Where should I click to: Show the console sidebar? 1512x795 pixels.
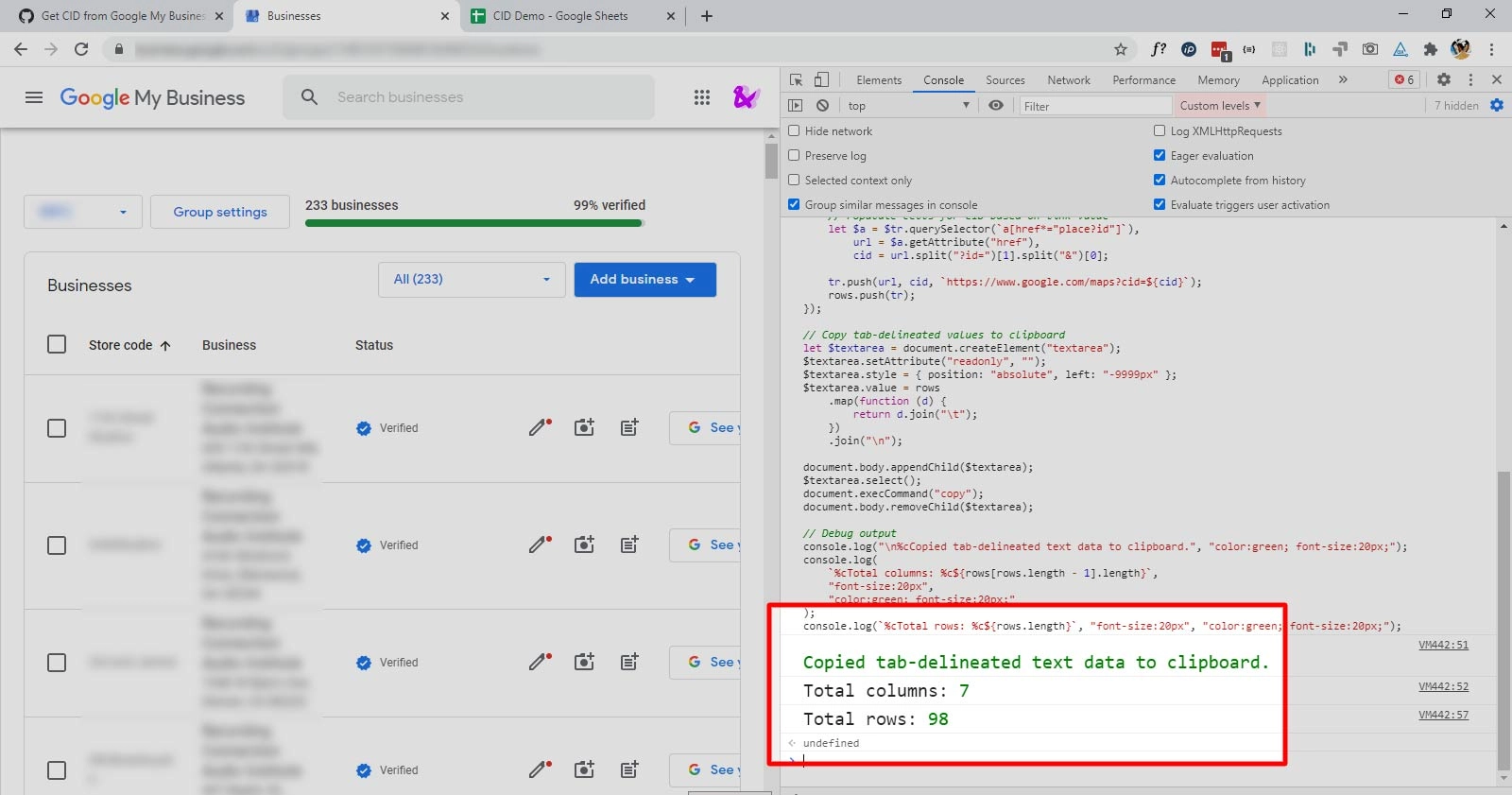(x=796, y=105)
